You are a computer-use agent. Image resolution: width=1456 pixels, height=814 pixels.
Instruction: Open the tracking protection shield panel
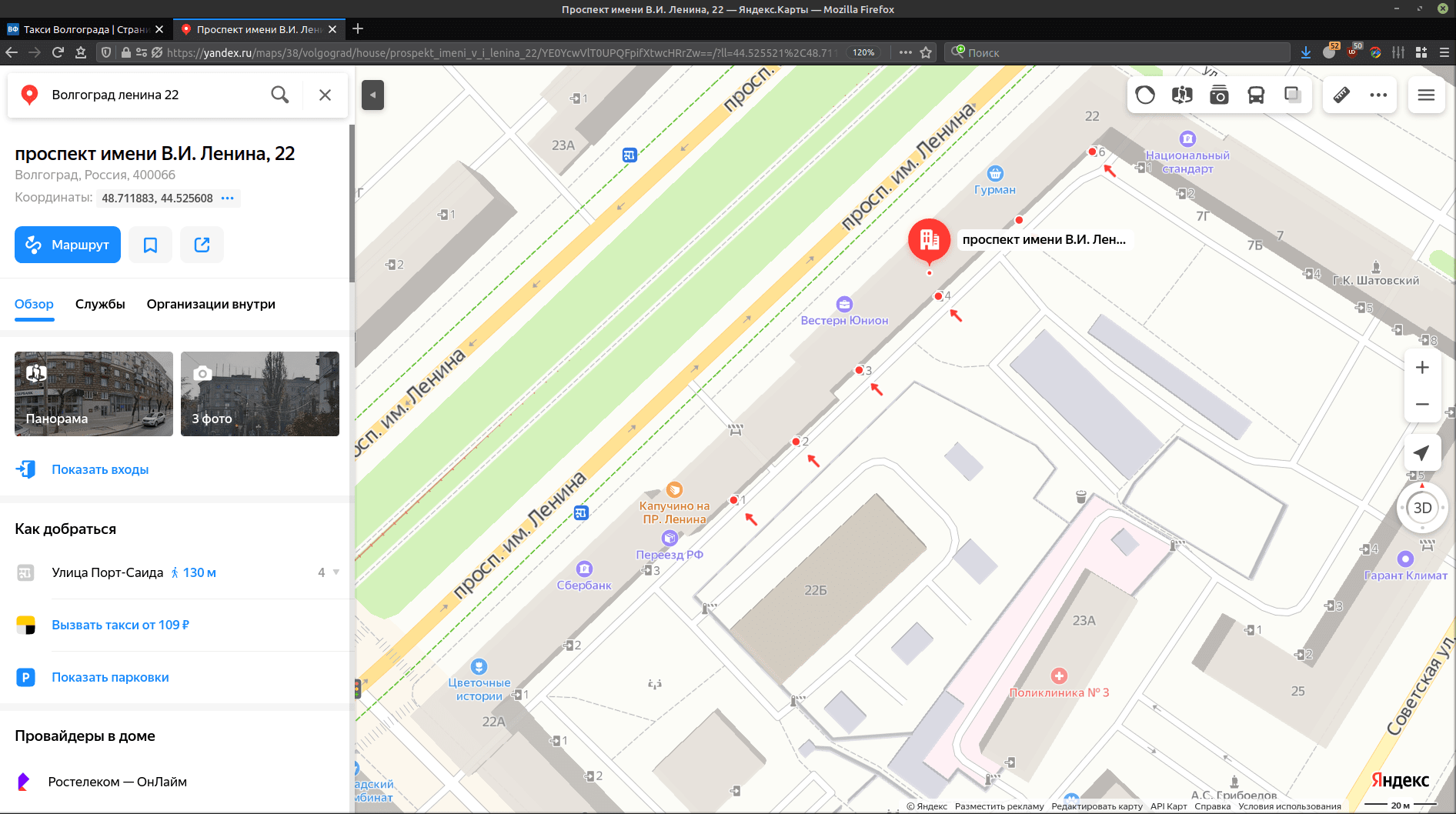pyautogui.click(x=106, y=52)
